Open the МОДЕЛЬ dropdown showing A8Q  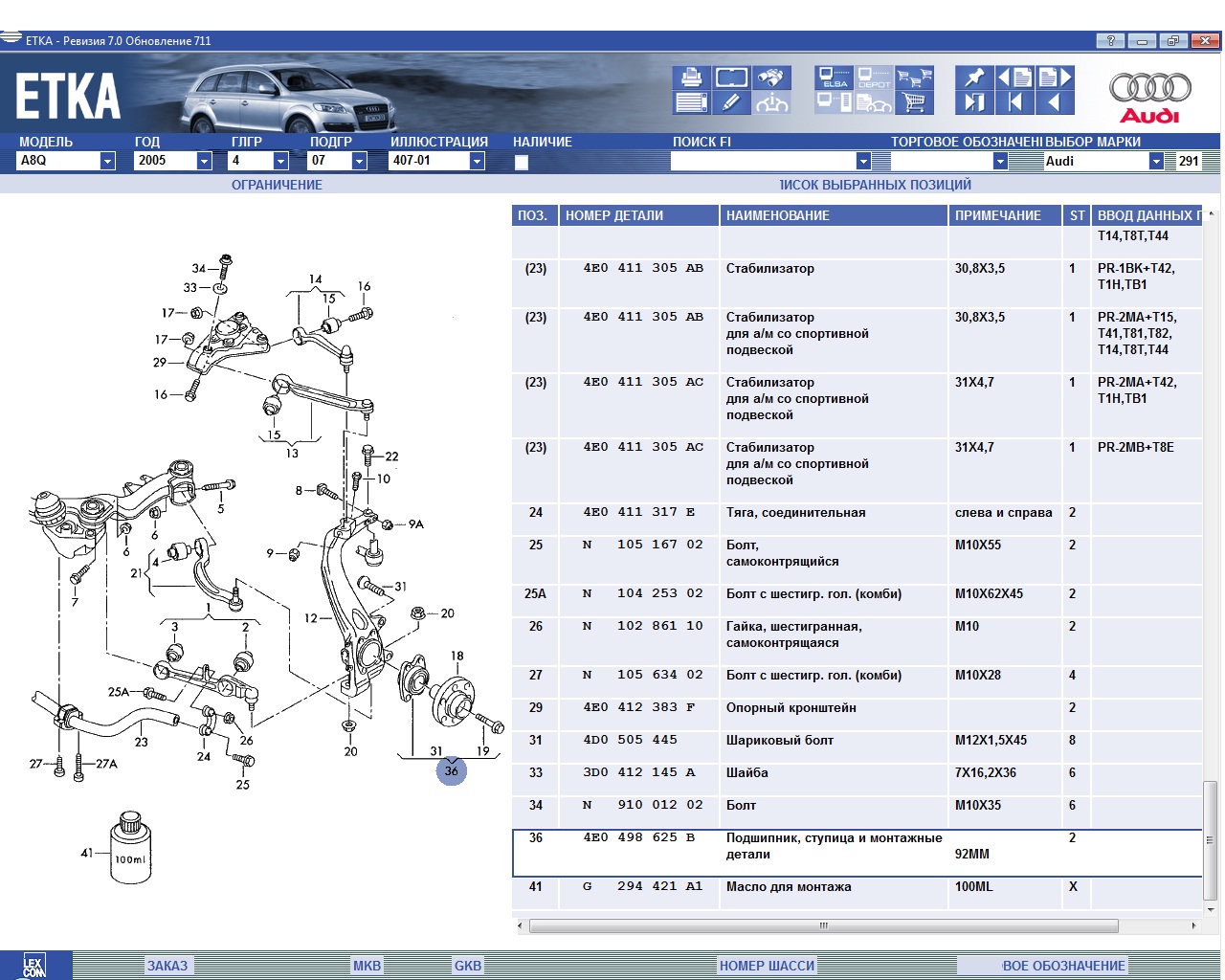click(x=107, y=161)
